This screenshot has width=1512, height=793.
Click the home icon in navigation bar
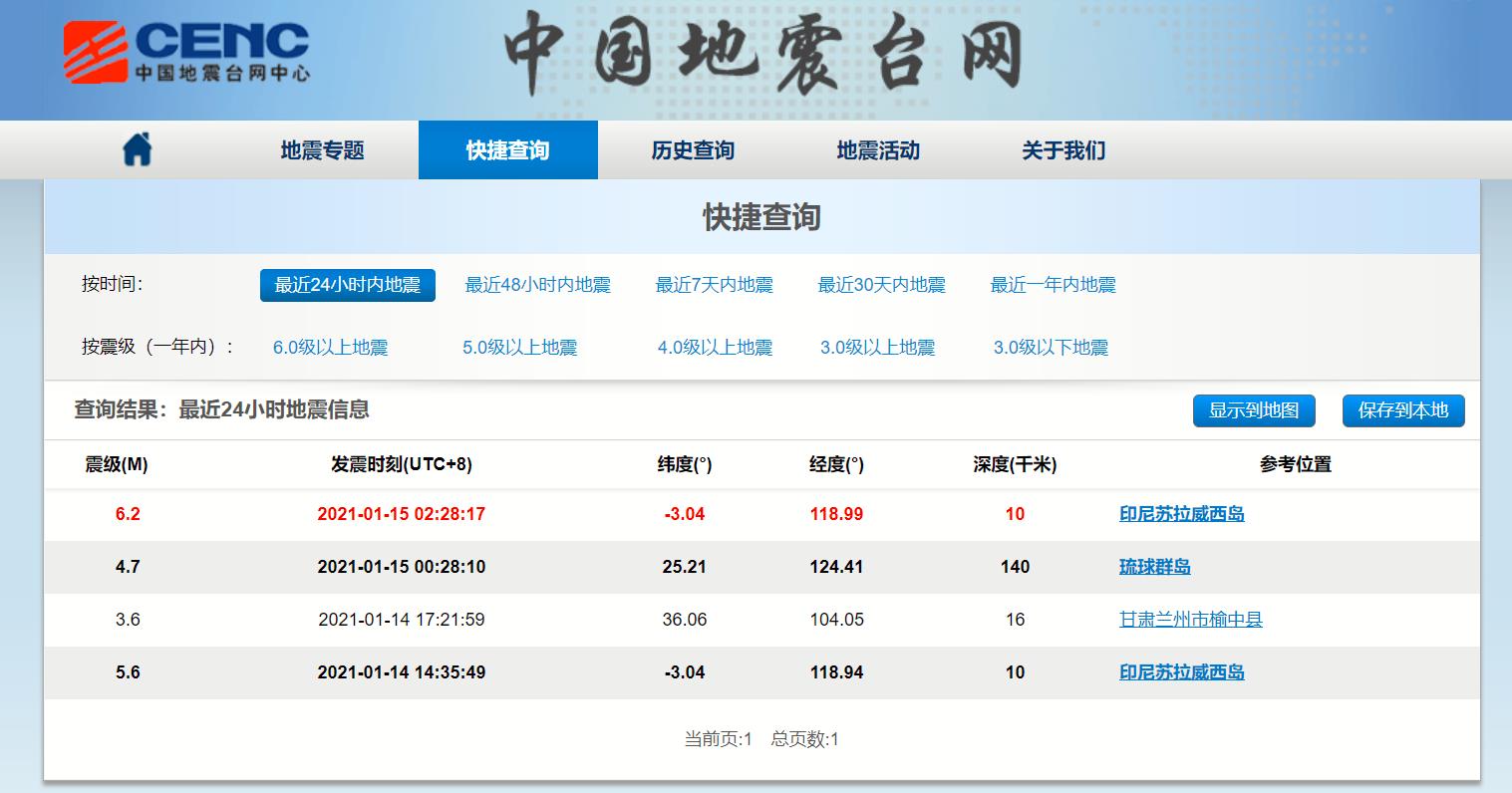click(x=137, y=149)
